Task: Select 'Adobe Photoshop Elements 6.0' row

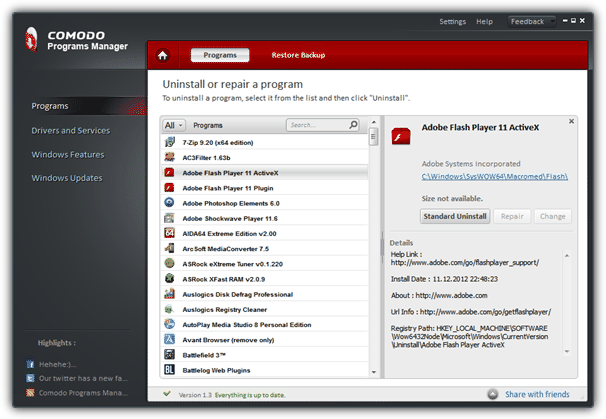Action: click(264, 203)
